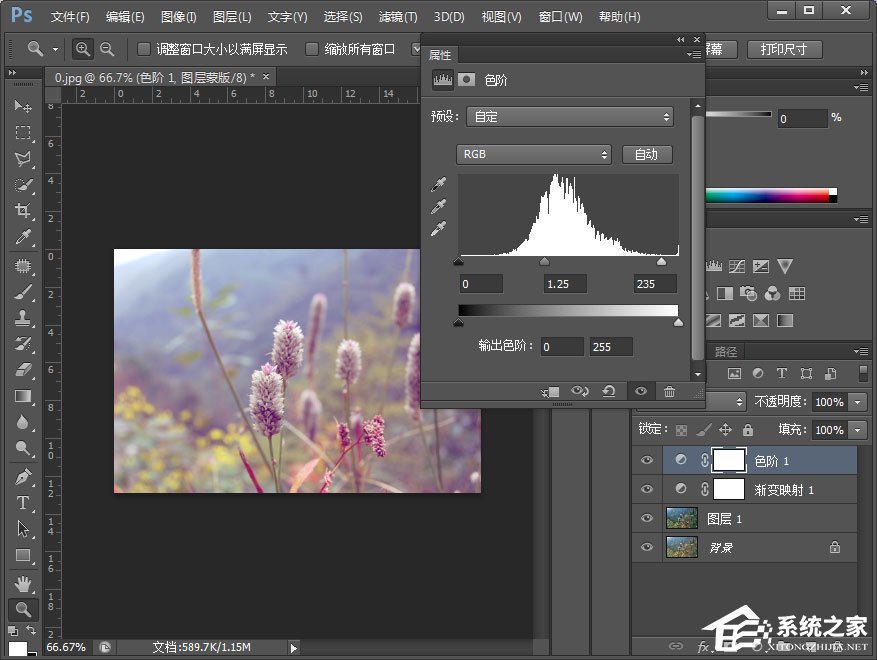Screen dimensions: 877x660
Task: Open the layer opacity dropdown arrow
Action: 858,402
